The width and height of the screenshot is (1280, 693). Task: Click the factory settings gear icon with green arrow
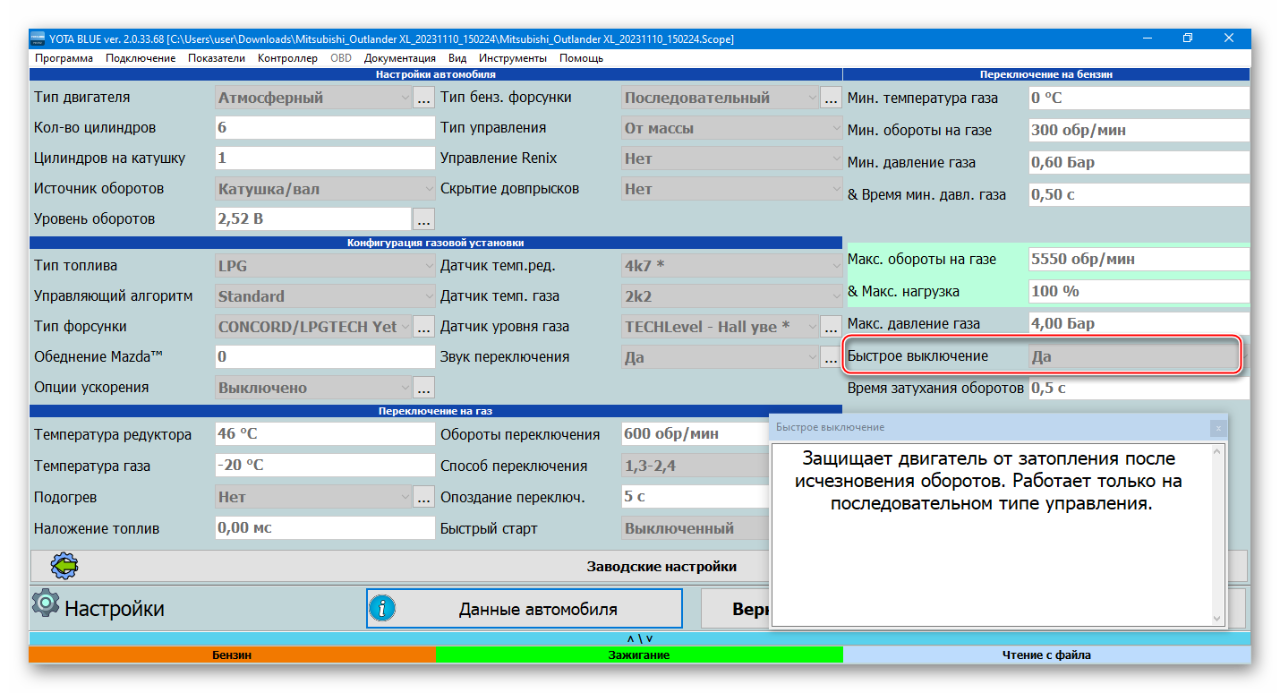pyautogui.click(x=65, y=566)
